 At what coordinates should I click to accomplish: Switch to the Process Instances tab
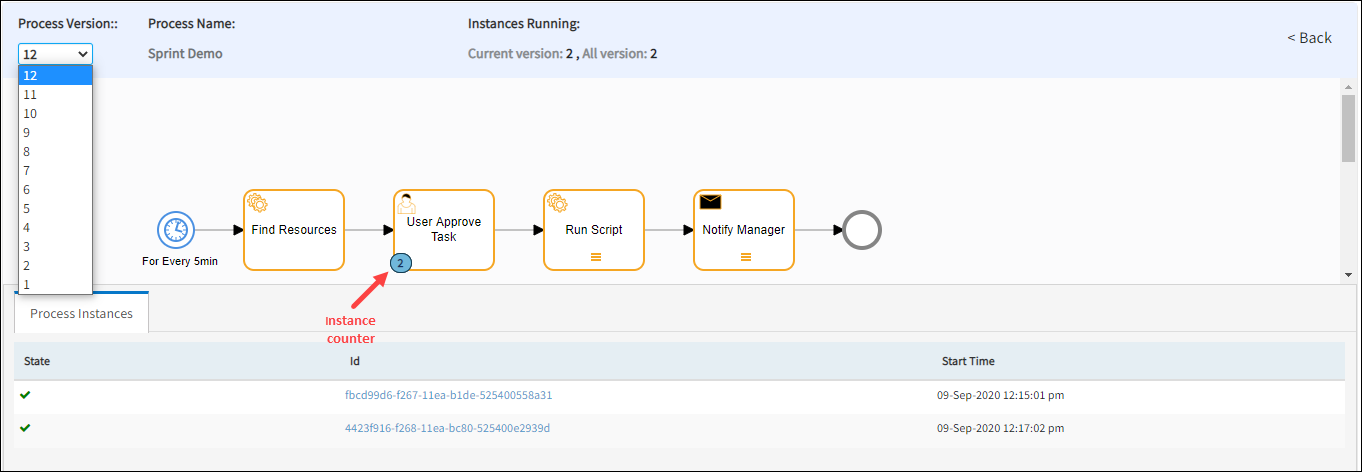coord(81,313)
